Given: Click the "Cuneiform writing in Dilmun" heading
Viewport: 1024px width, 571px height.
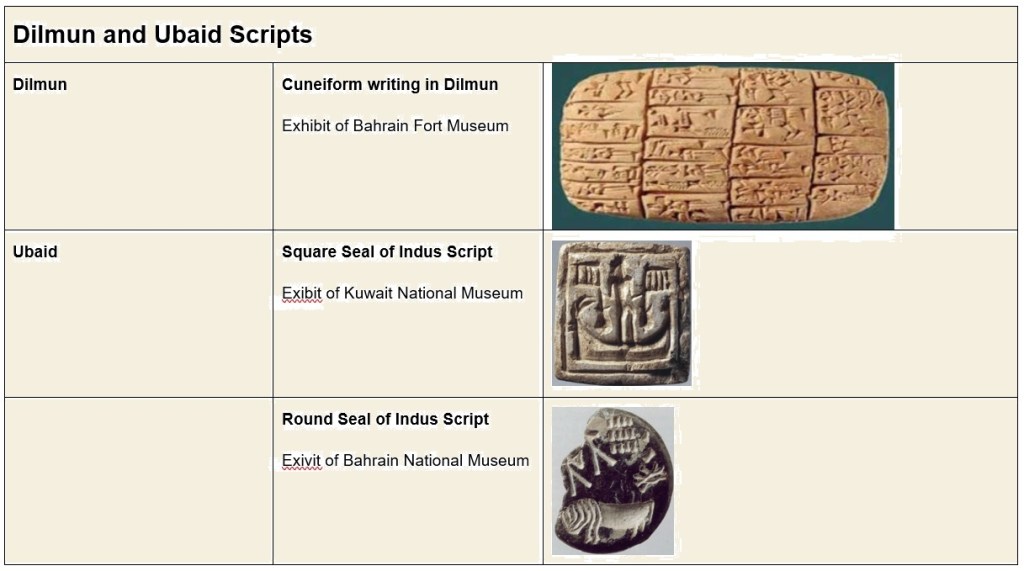Looking at the screenshot, I should (389, 84).
